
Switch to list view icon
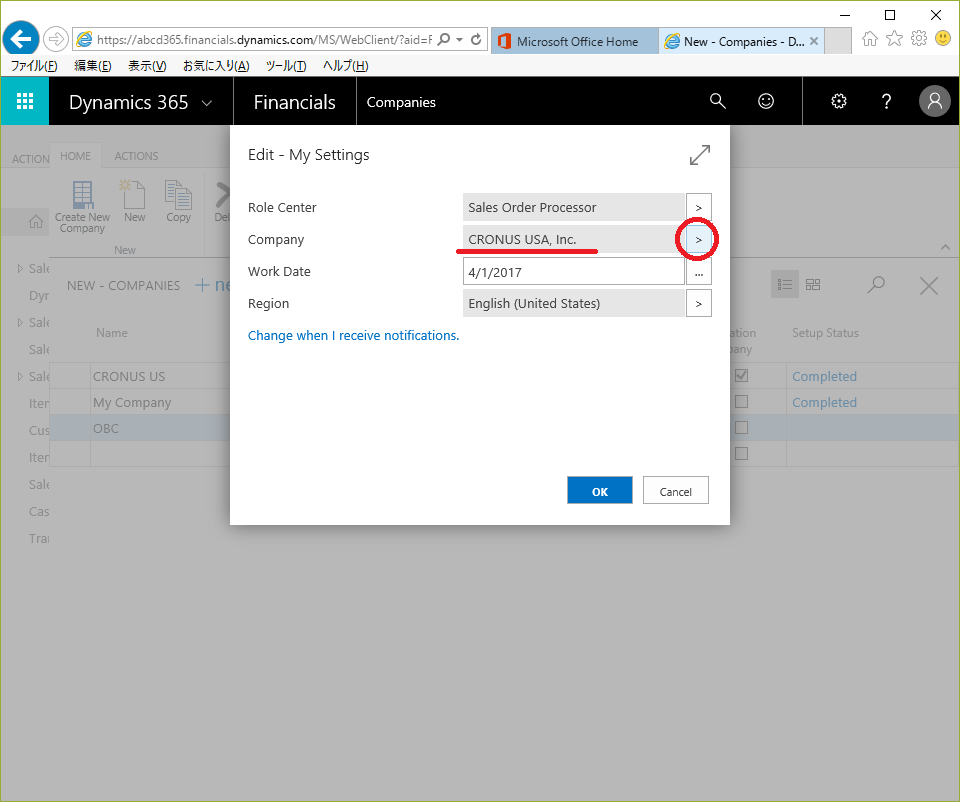(x=784, y=285)
